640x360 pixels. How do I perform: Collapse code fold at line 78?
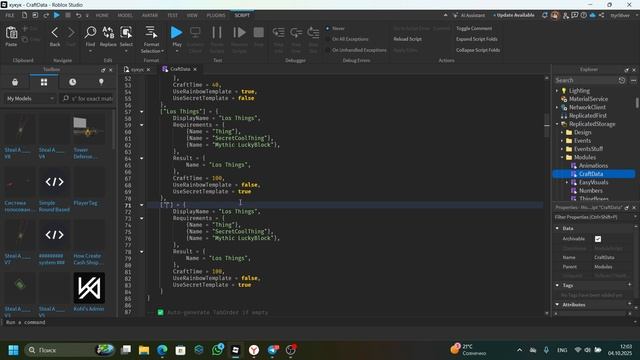[142, 252]
